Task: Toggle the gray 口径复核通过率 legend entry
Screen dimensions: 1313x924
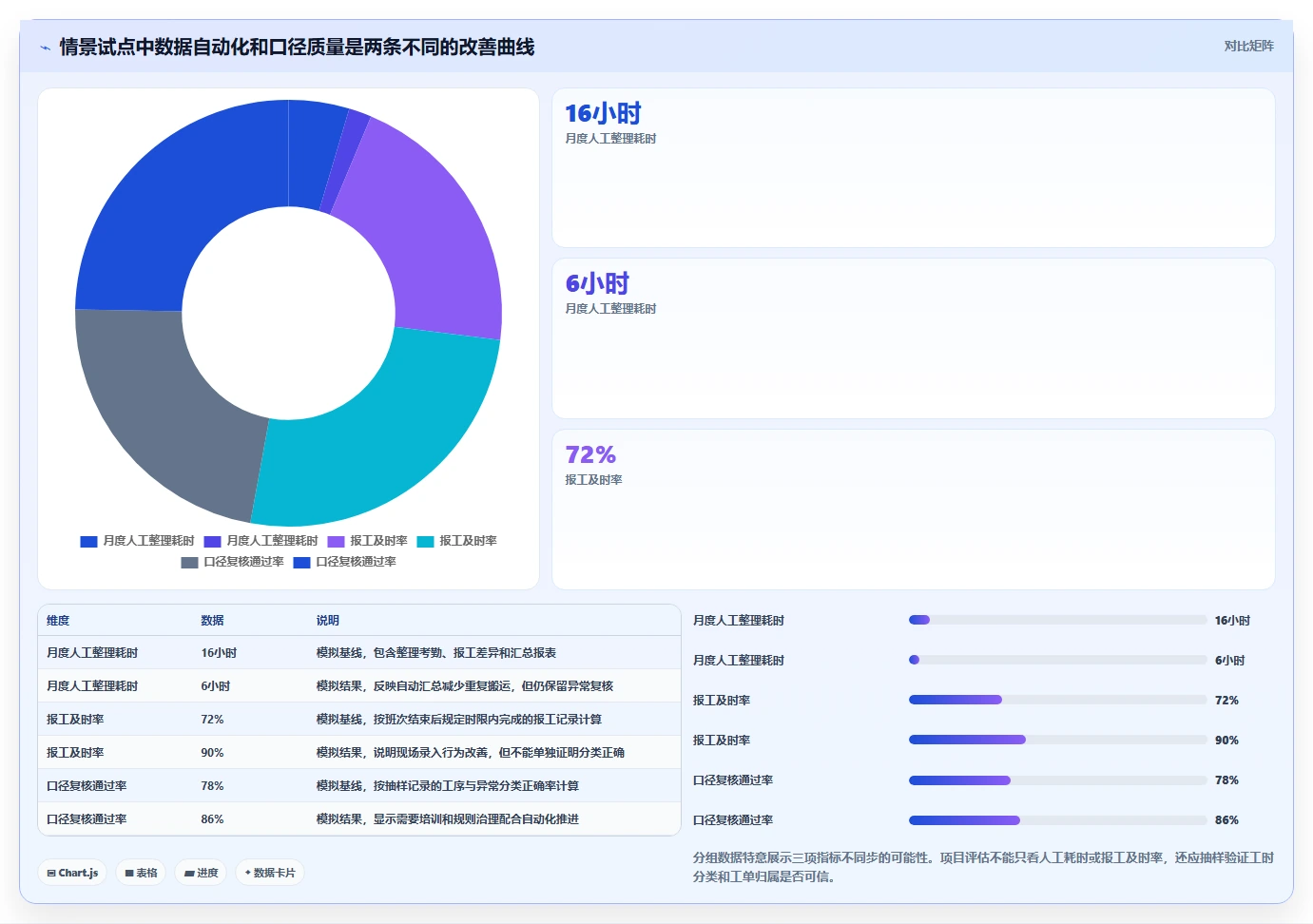Action: (232, 562)
